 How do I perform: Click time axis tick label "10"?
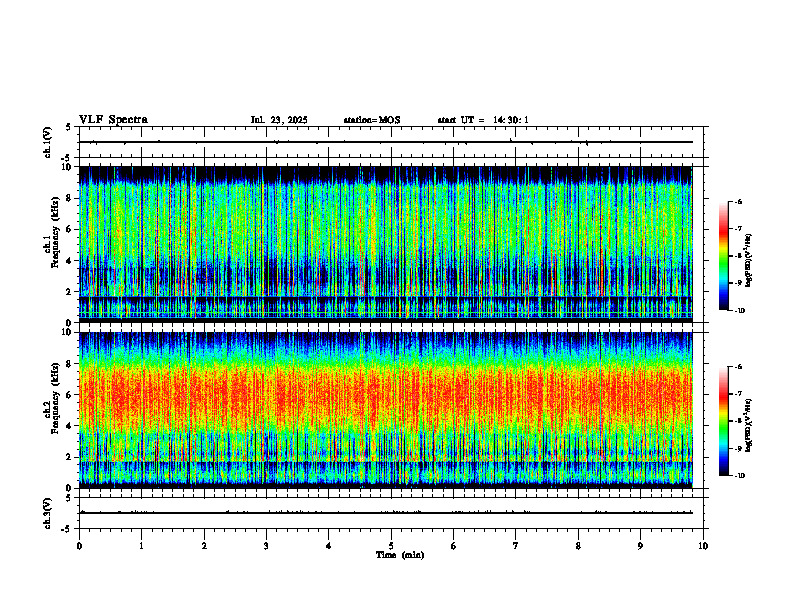point(703,546)
